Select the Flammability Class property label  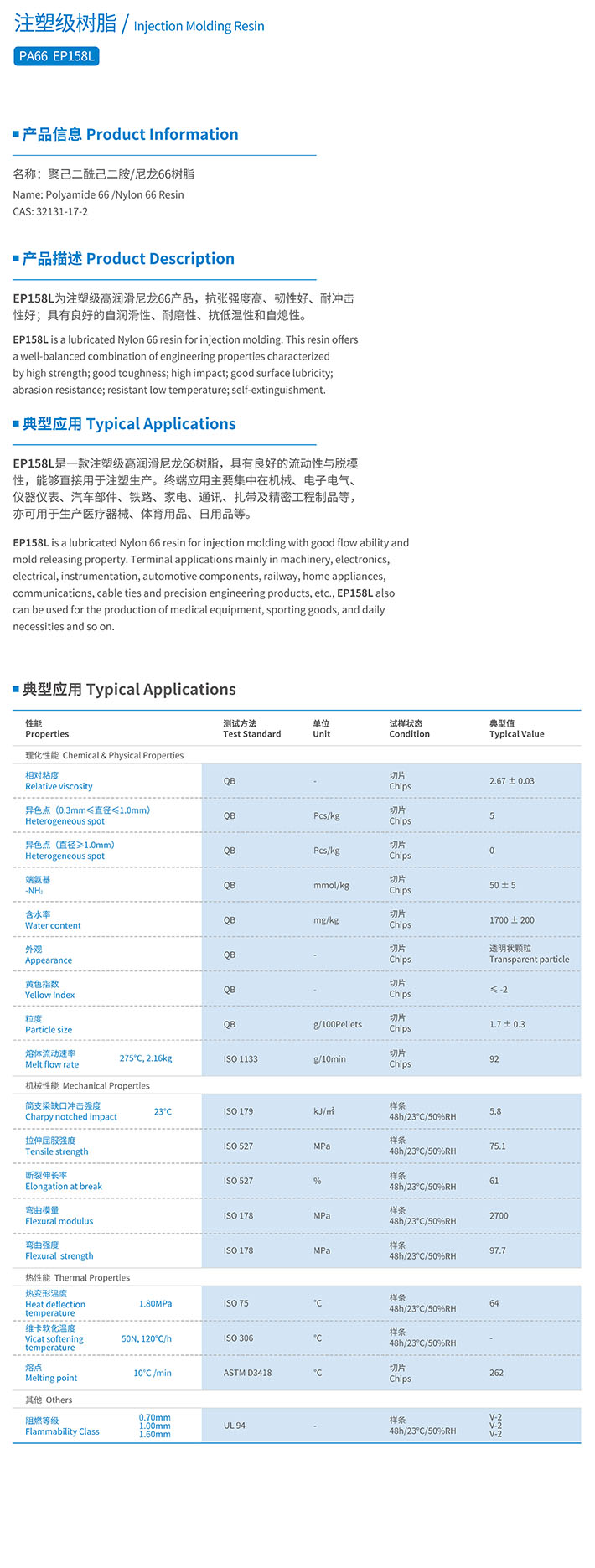(62, 1431)
